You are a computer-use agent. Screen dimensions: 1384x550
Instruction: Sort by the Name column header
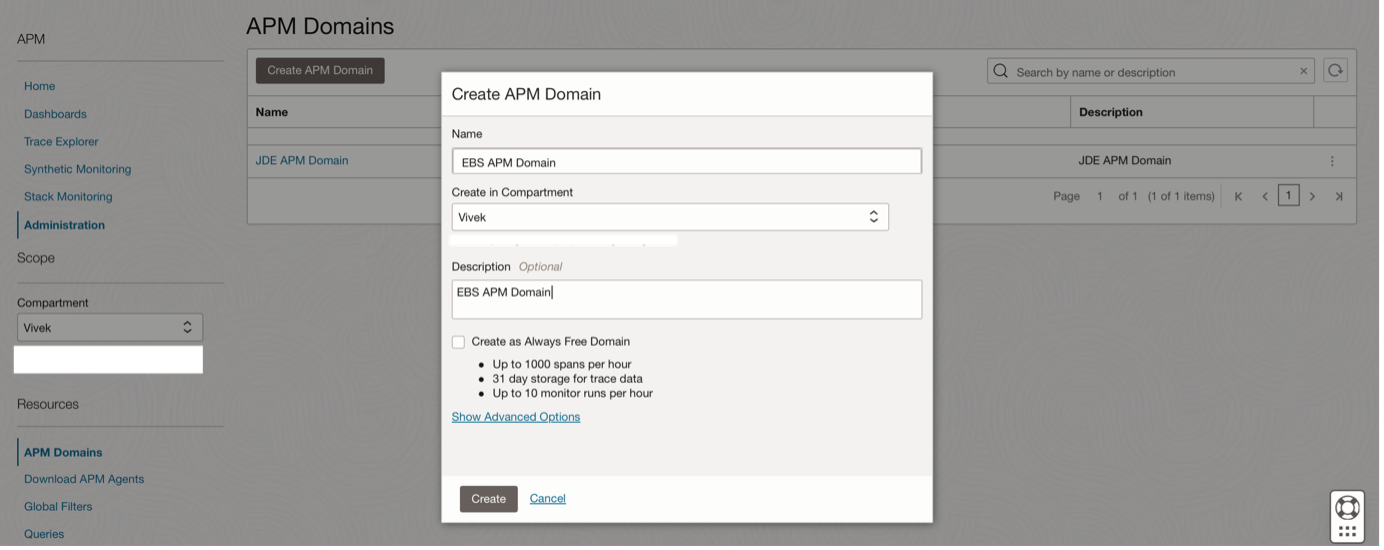pyautogui.click(x=273, y=113)
